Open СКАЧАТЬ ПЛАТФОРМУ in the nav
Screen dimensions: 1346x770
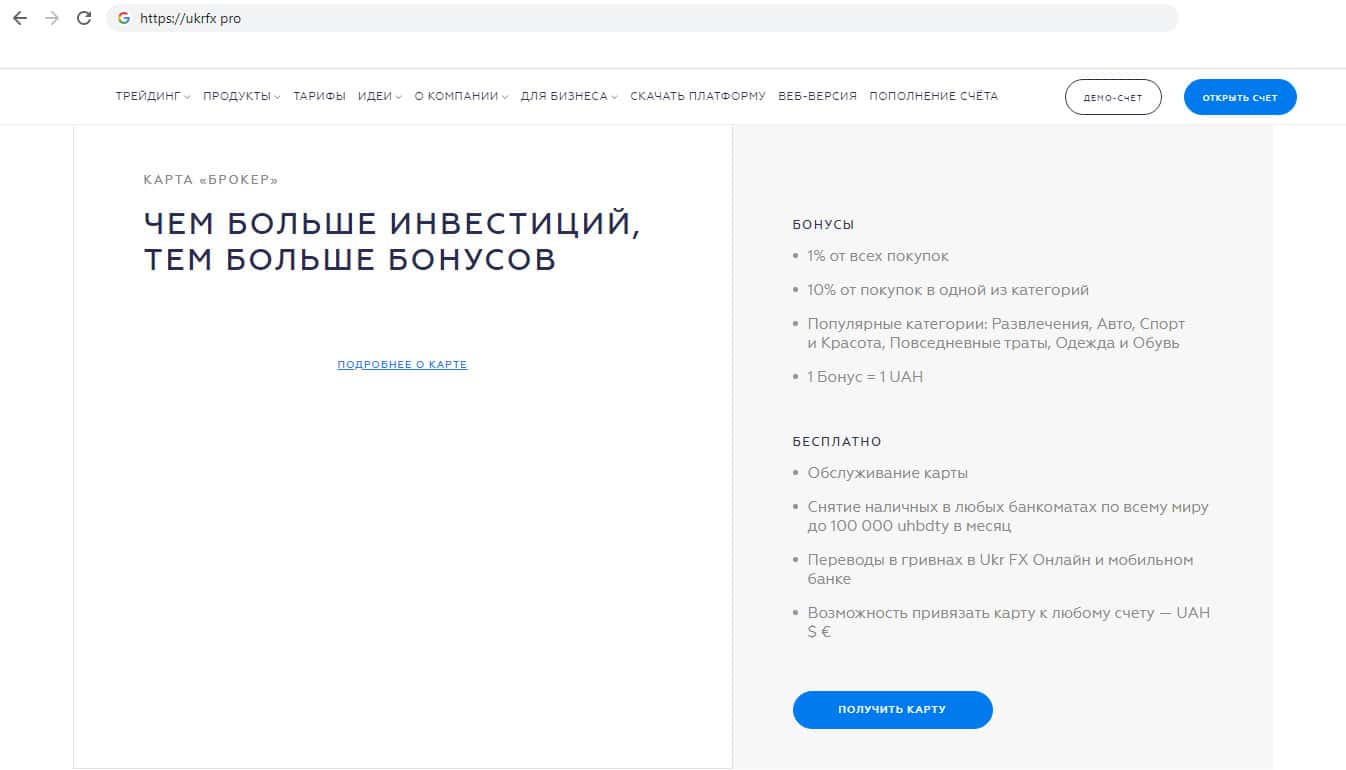(698, 96)
